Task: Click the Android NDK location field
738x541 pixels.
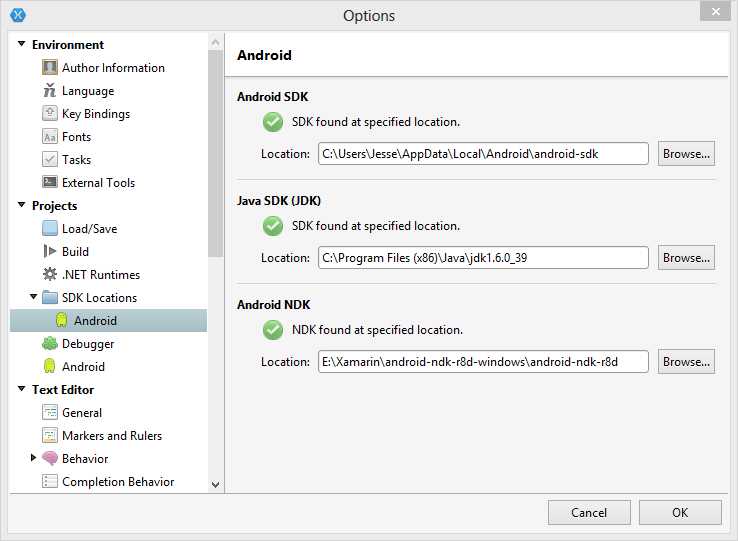Action: pos(483,362)
